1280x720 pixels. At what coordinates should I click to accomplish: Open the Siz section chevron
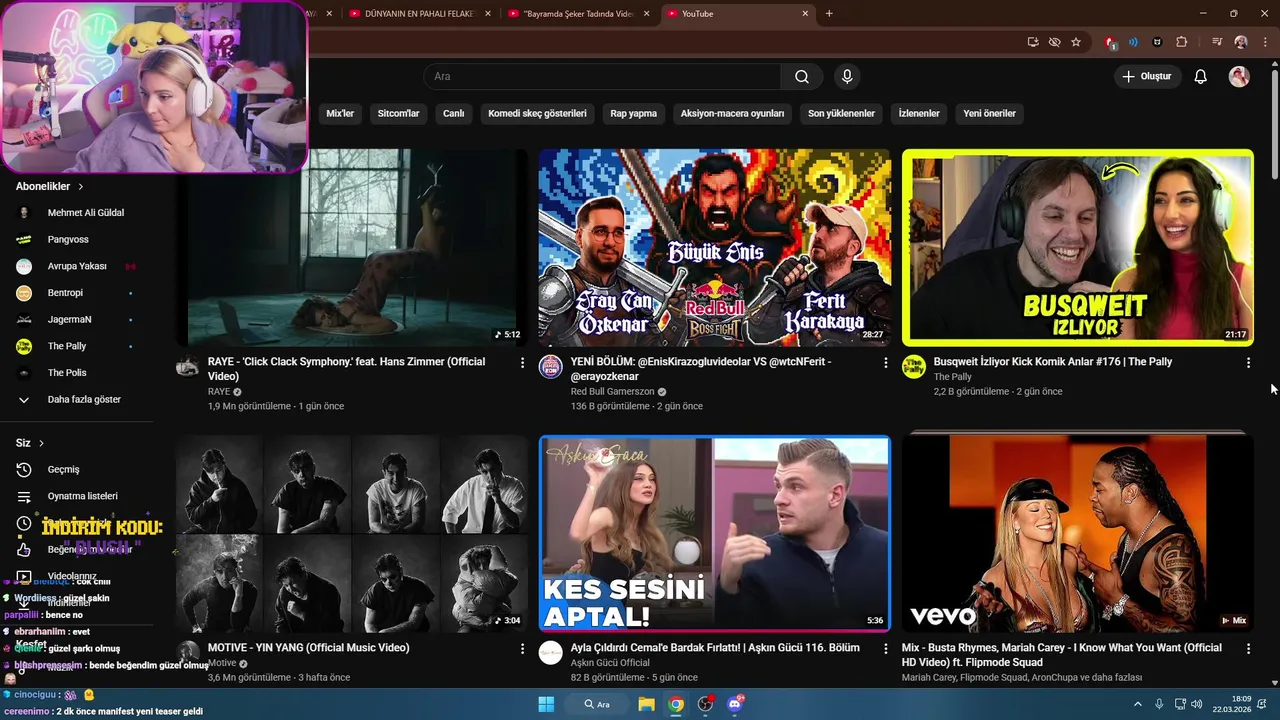pyautogui.click(x=41, y=443)
